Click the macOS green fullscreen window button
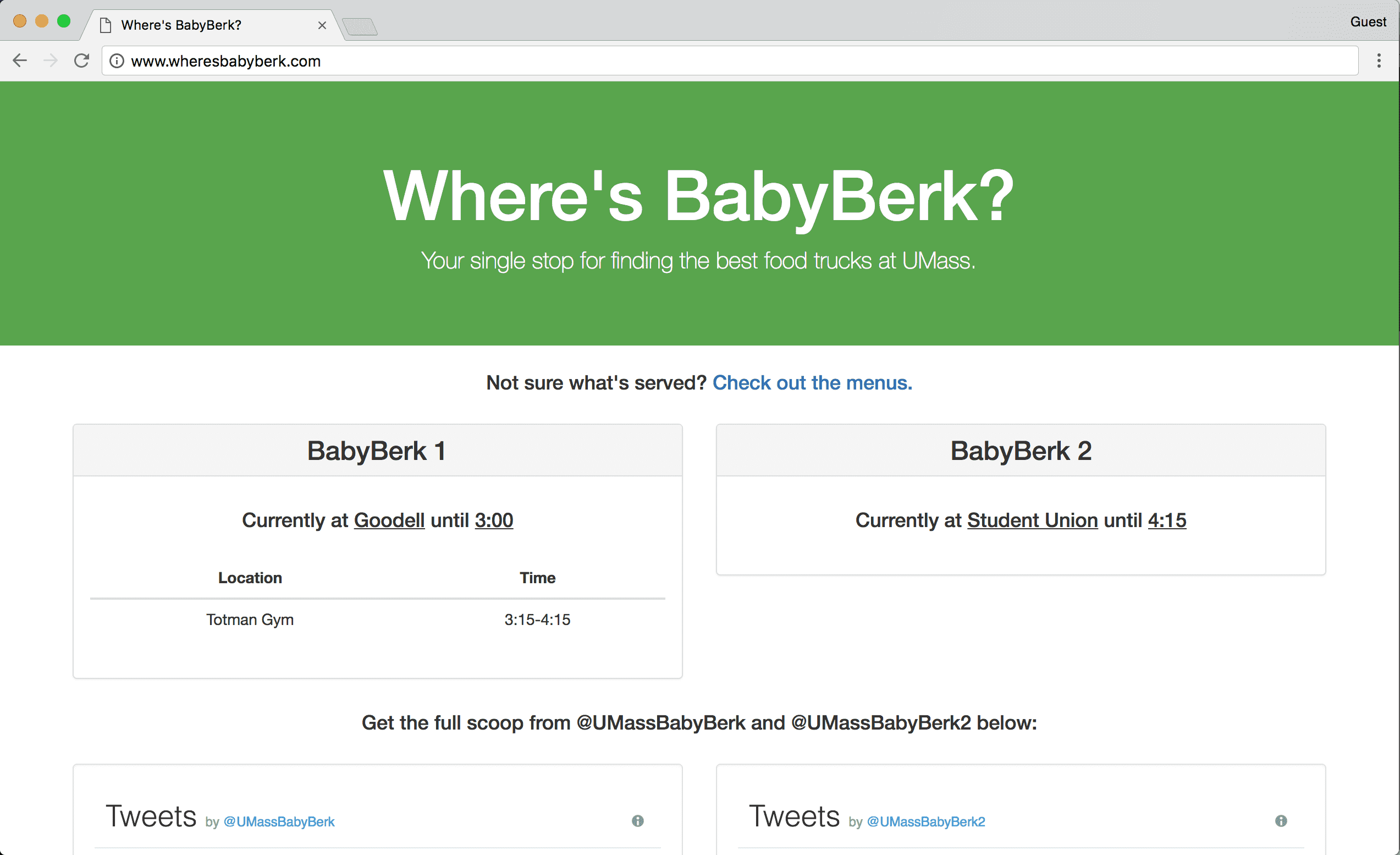 64,21
